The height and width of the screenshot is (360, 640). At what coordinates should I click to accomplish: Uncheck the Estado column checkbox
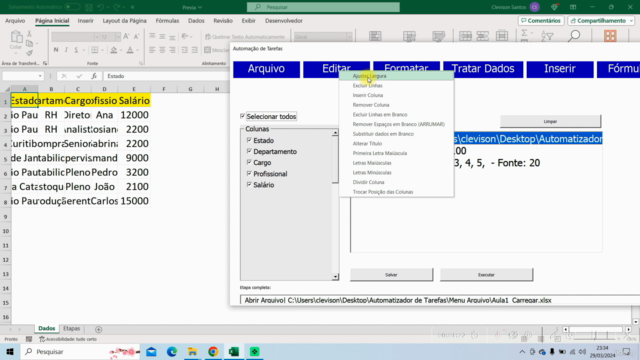249,140
